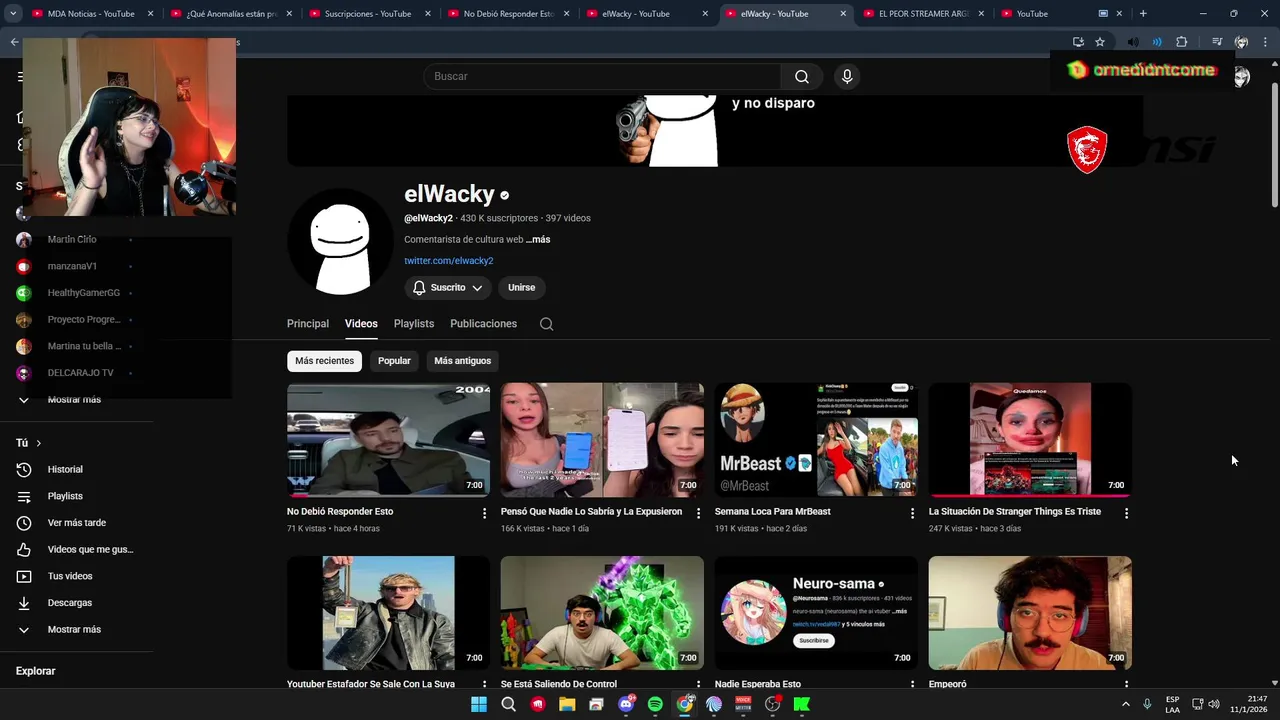Screen dimensions: 1280x720
Task: Open Chrome profile avatar in toolbar
Action: 1241,42
